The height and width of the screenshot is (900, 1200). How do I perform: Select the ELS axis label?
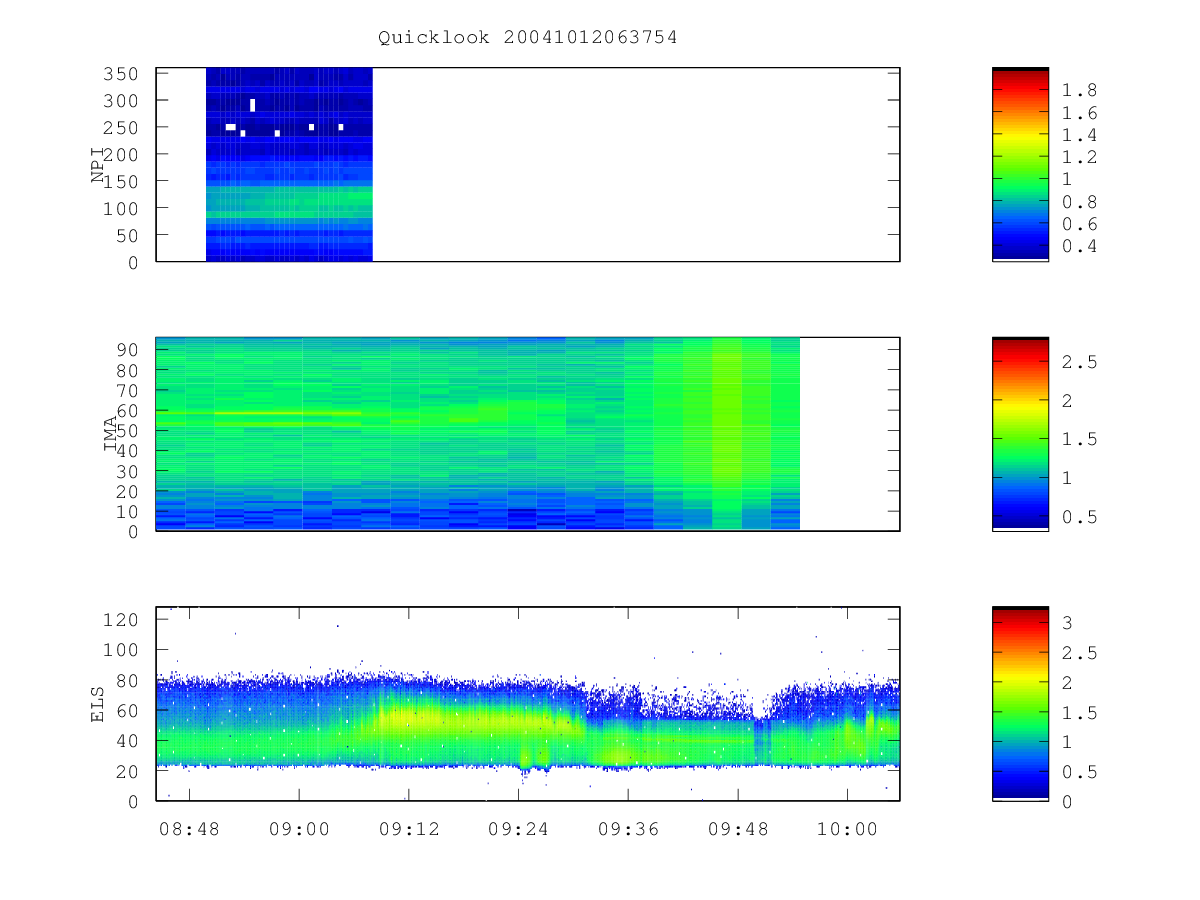pyautogui.click(x=98, y=704)
